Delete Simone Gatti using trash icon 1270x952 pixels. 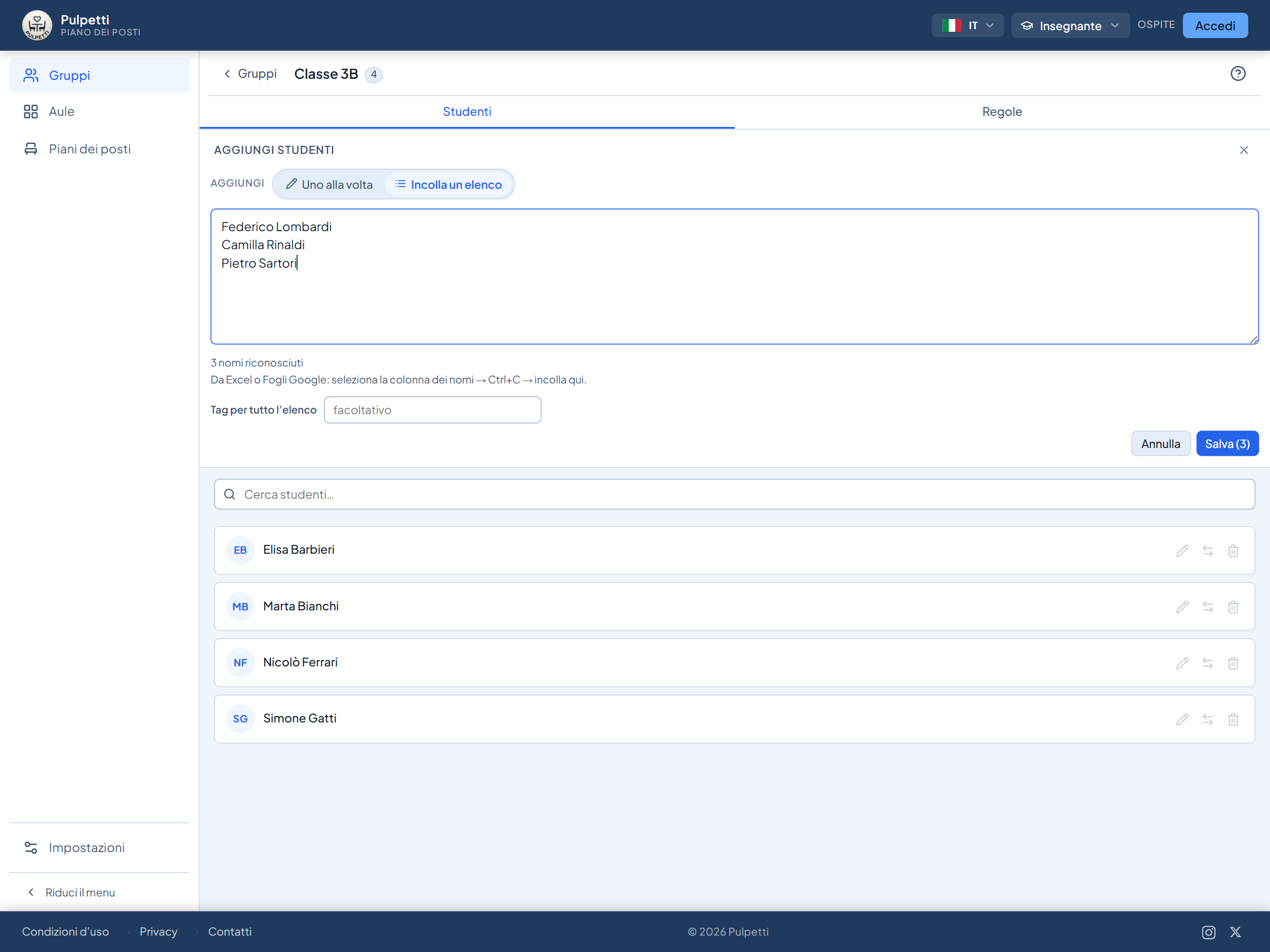pyautogui.click(x=1233, y=720)
